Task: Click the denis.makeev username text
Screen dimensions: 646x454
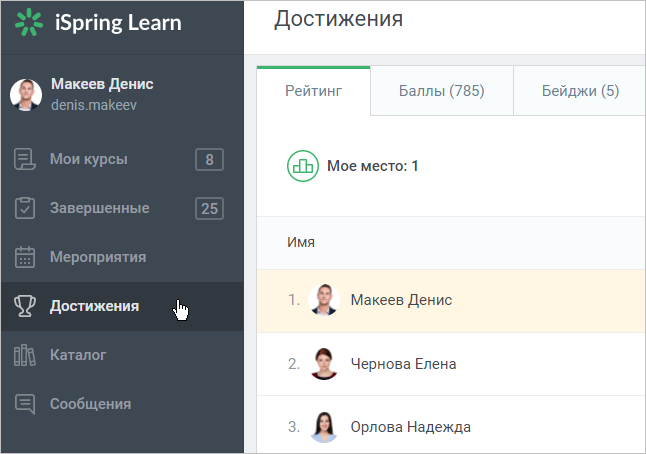Action: point(94,105)
